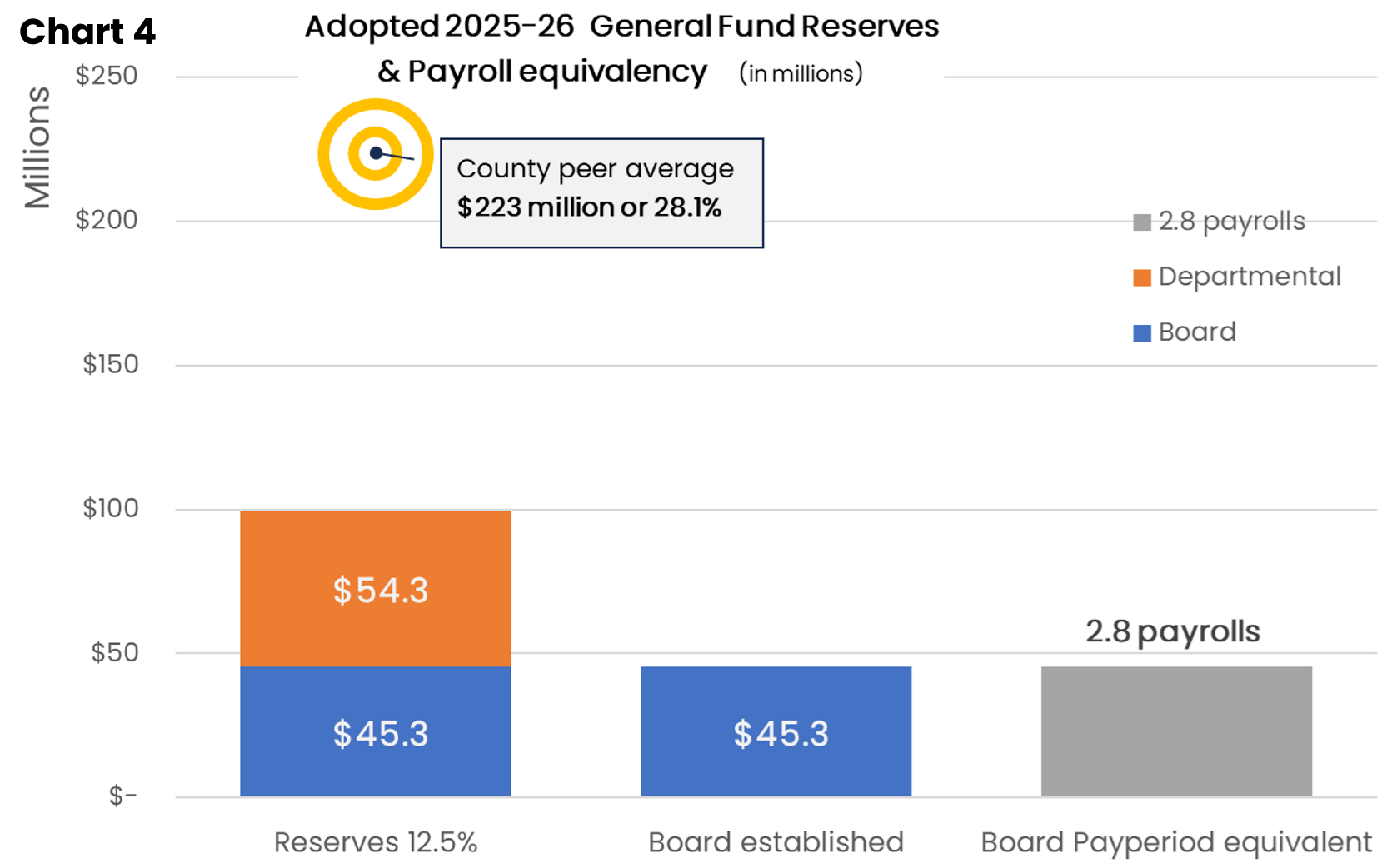Click the Board established axis label
1392x868 pixels.
pos(776,842)
